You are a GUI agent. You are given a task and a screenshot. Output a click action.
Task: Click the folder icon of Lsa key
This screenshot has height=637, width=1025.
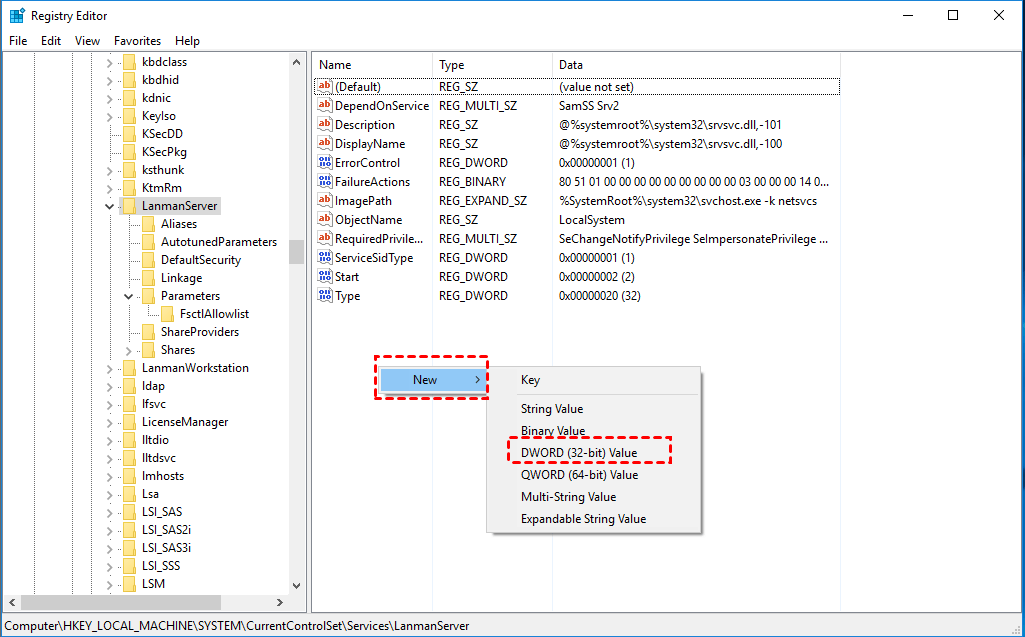(x=129, y=494)
